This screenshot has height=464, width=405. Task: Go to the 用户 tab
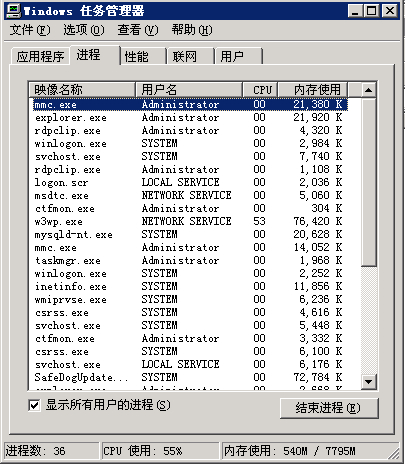coord(239,56)
